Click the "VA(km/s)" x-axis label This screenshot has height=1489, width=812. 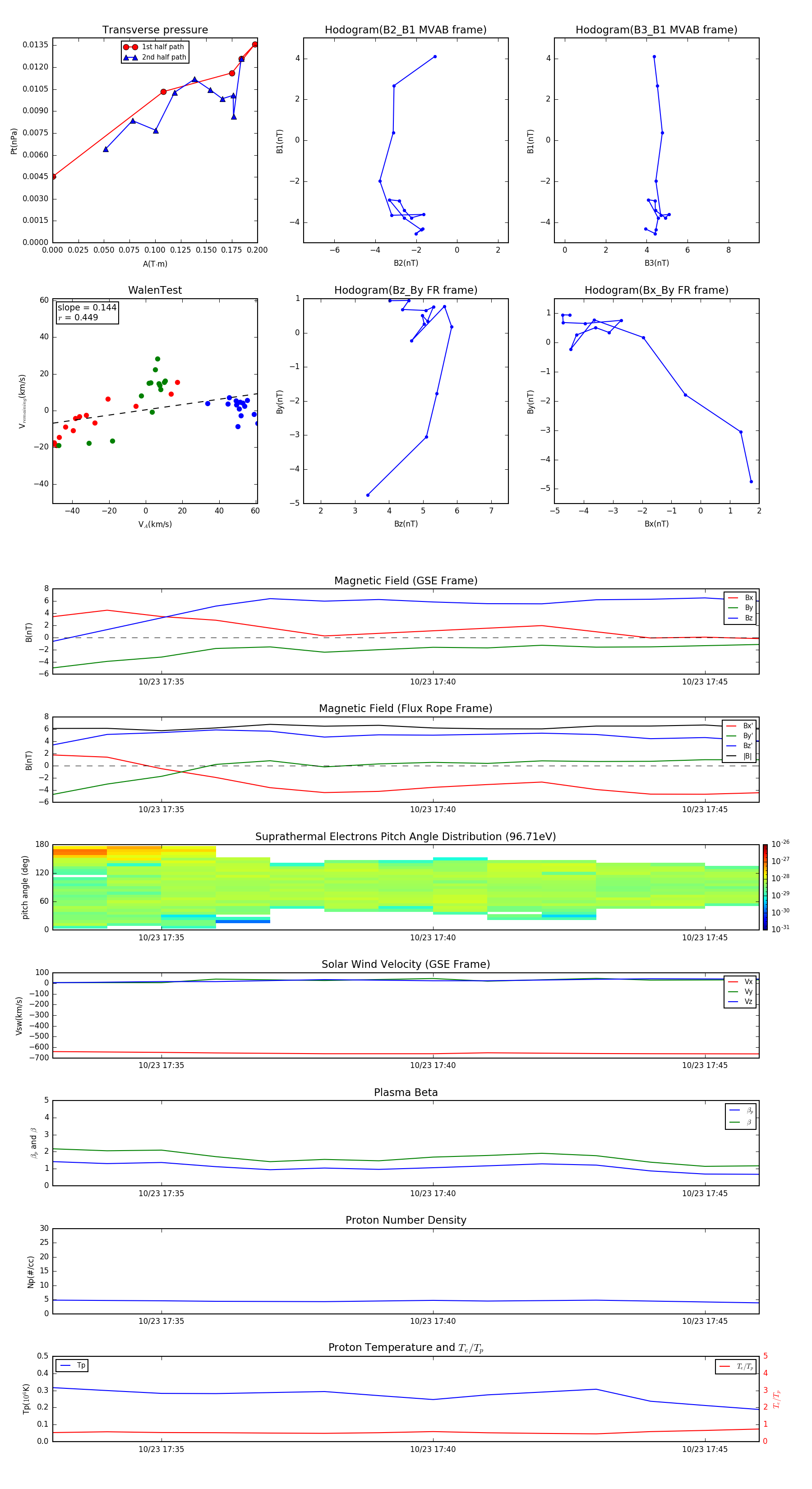155,524
